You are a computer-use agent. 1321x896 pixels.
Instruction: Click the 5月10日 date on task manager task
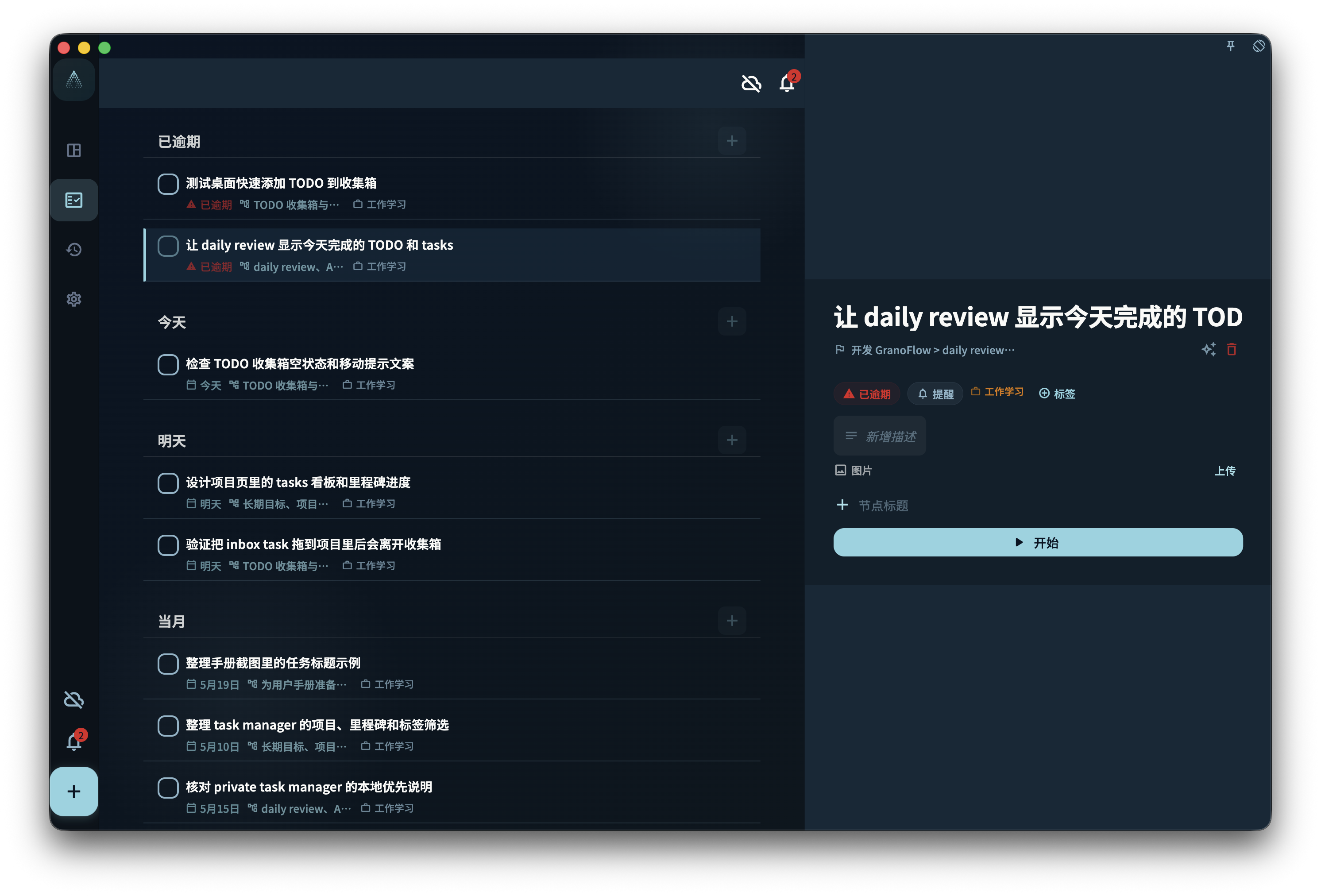212,746
